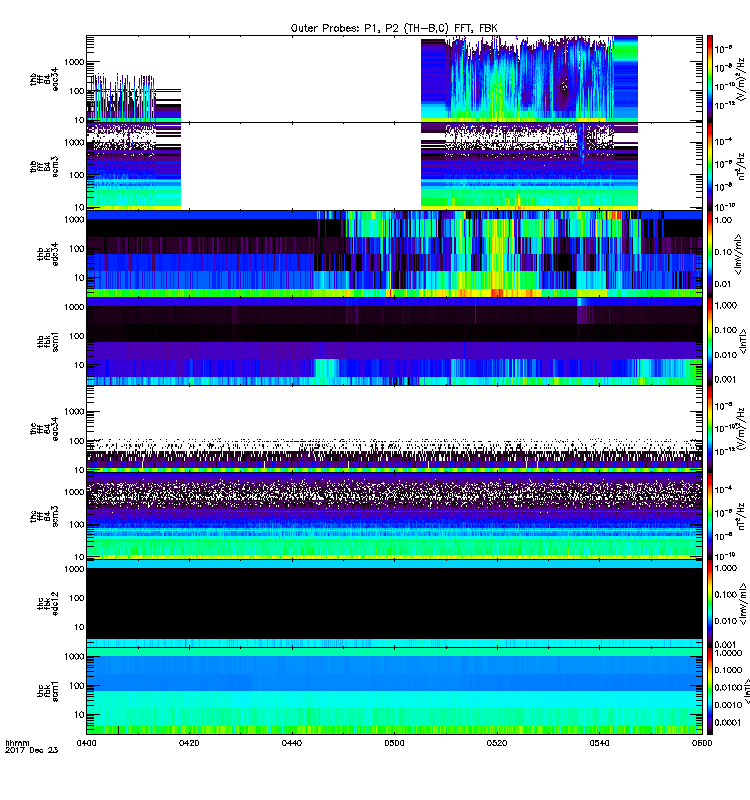Click the '2017 Dec 23' date label
The height and width of the screenshot is (800, 750).
point(31,750)
